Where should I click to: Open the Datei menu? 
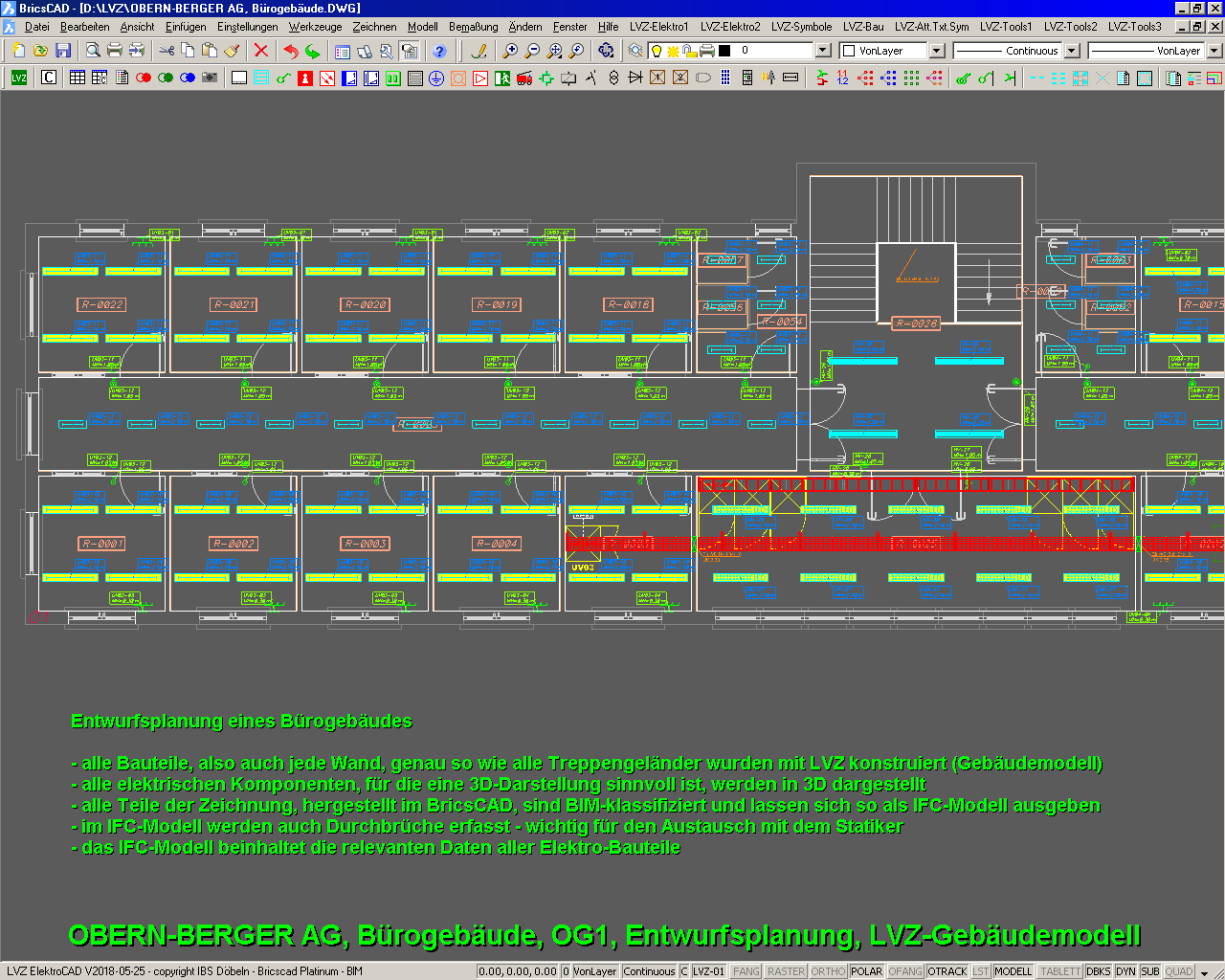pyautogui.click(x=36, y=27)
